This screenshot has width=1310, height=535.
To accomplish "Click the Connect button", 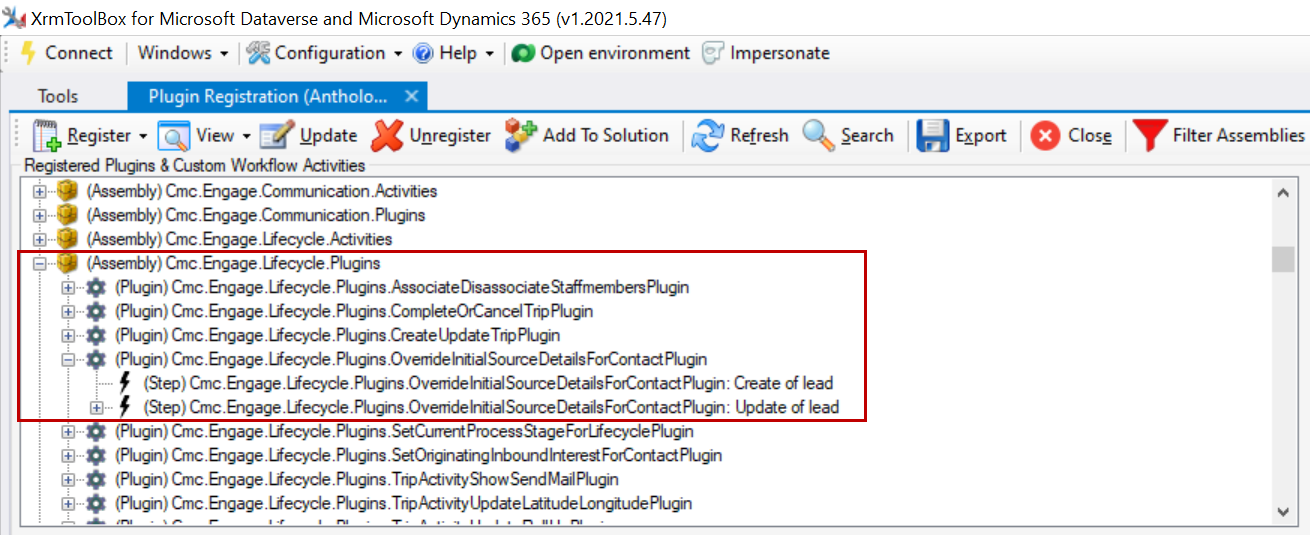I will click(66, 53).
